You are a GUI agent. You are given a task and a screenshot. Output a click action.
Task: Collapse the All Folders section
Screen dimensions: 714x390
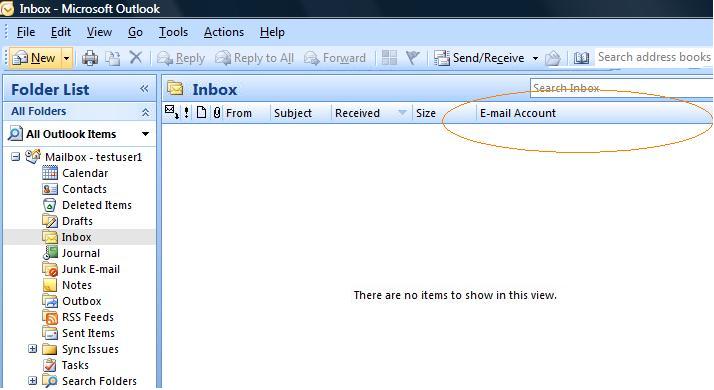click(x=145, y=112)
